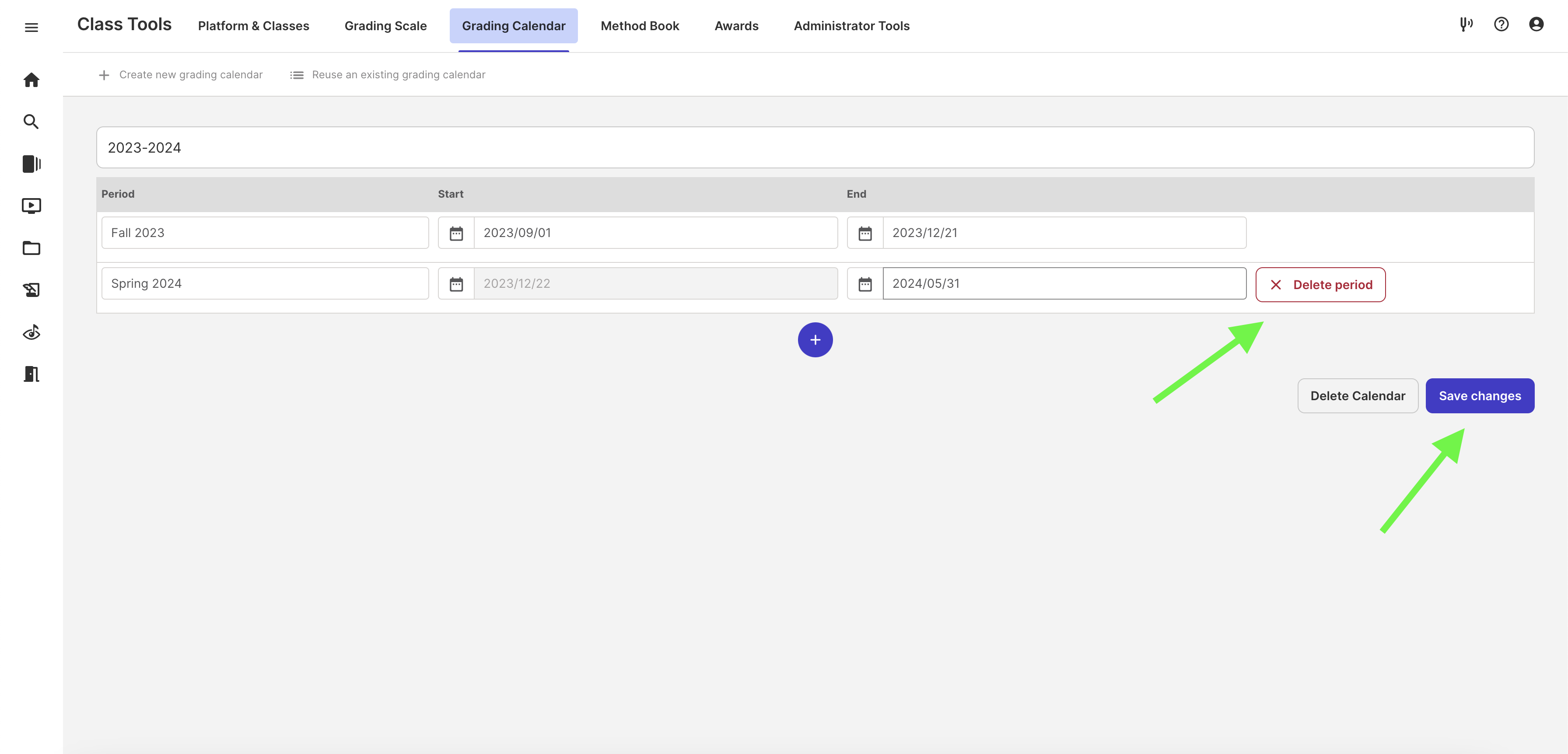
Task: Open the Administrator Tools tab
Action: pyautogui.click(x=851, y=26)
